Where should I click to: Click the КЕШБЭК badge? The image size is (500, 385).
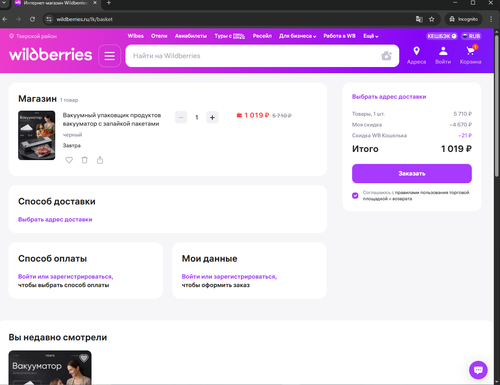pyautogui.click(x=442, y=36)
